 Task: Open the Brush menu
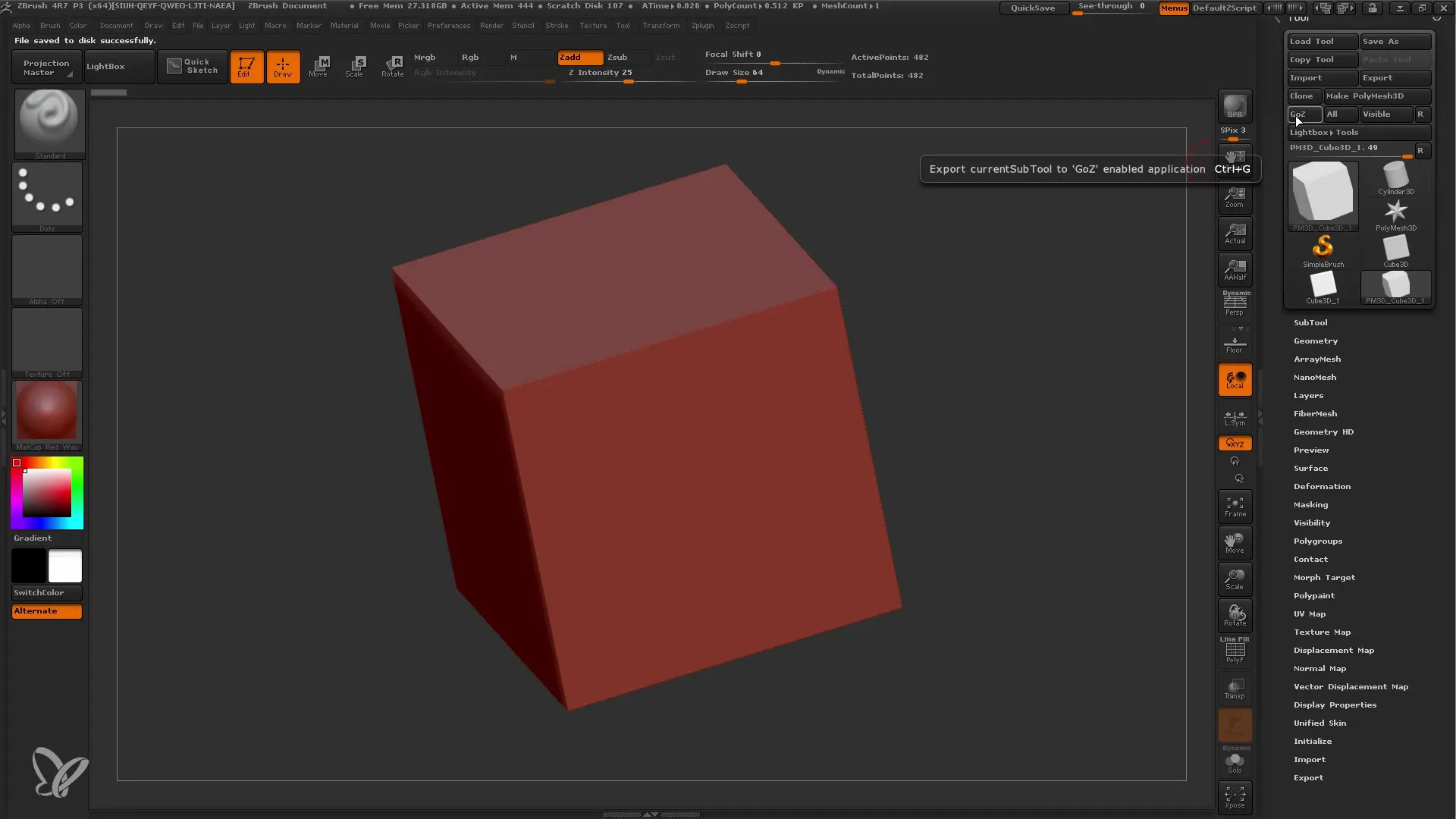tap(50, 26)
